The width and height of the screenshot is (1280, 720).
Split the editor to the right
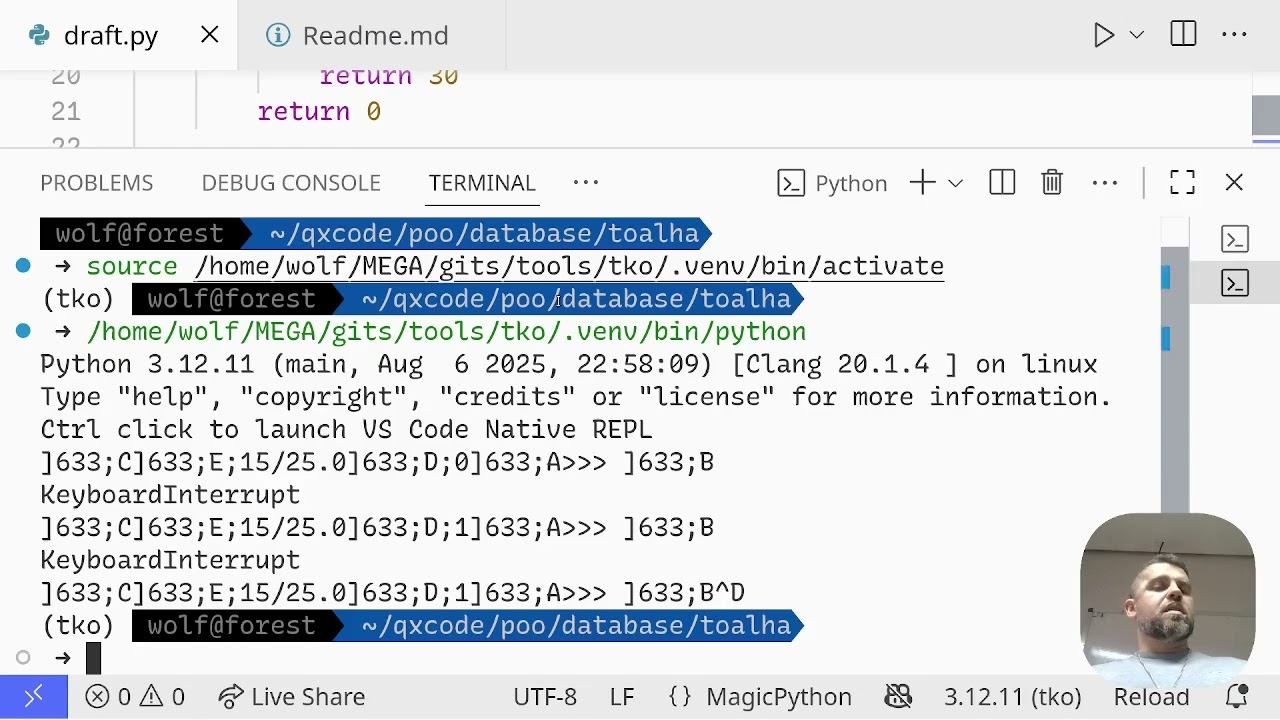coord(1183,35)
